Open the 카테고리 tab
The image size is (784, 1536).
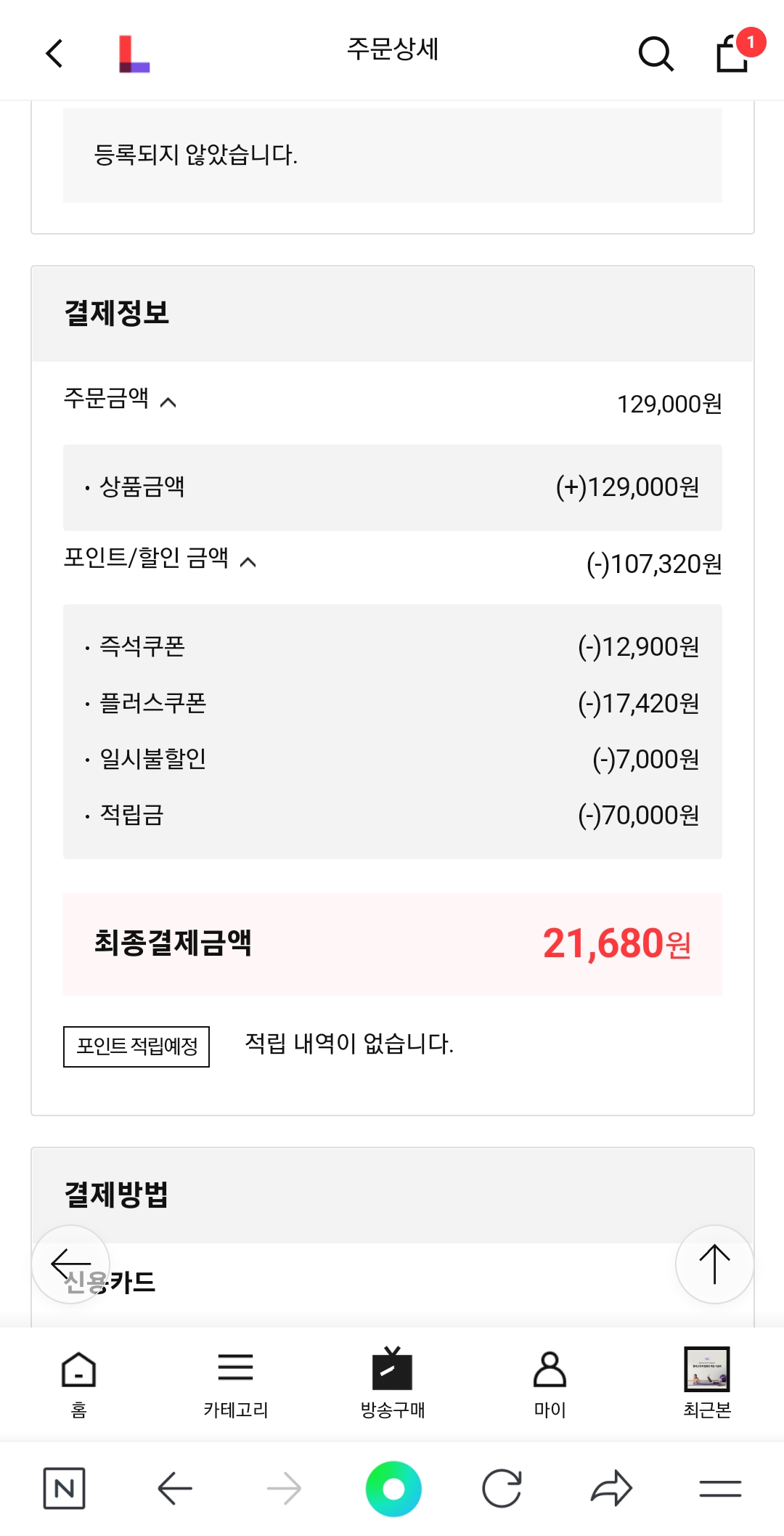tap(236, 1383)
